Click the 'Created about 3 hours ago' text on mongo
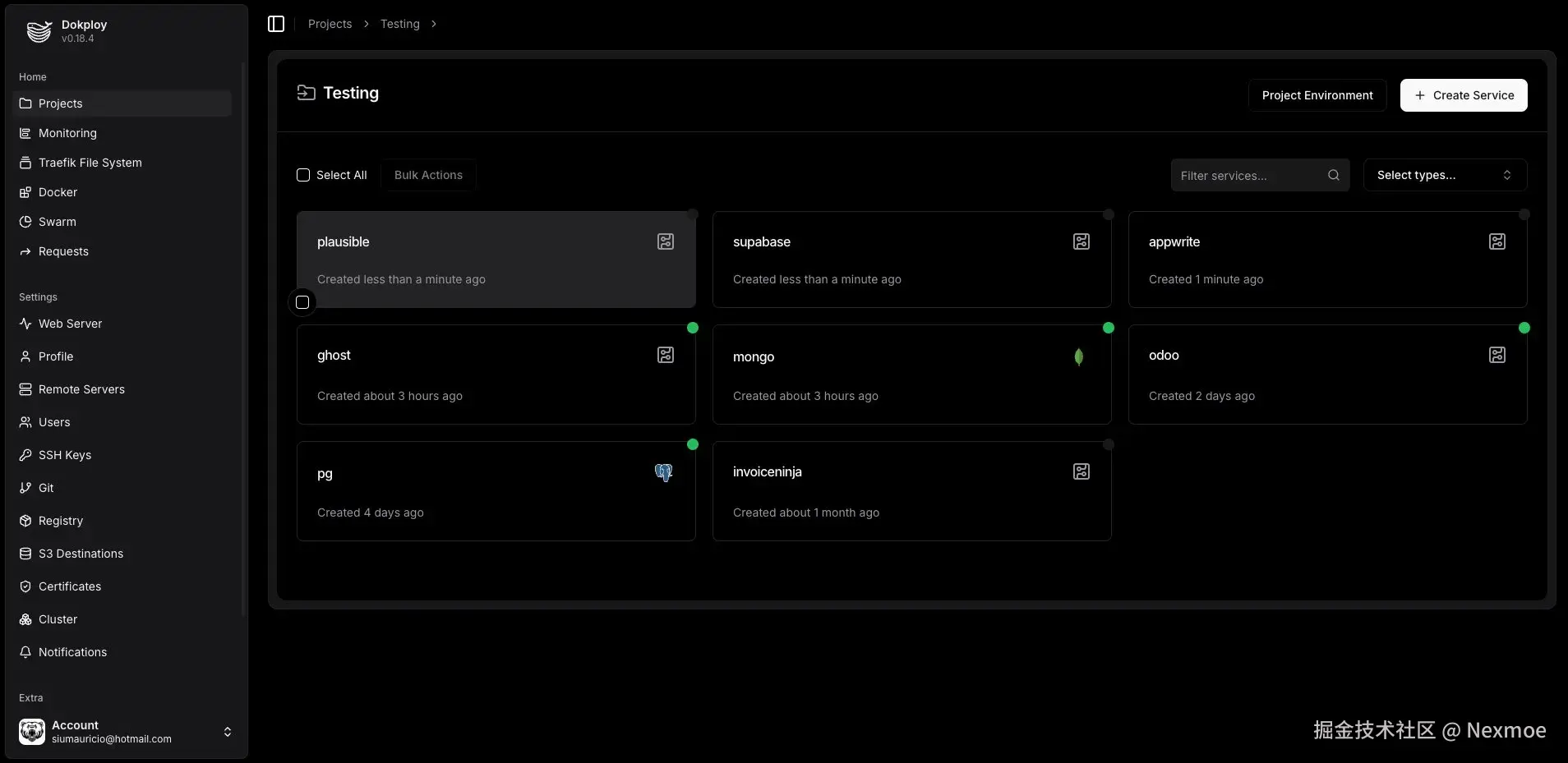Image resolution: width=1568 pixels, height=763 pixels. [805, 396]
